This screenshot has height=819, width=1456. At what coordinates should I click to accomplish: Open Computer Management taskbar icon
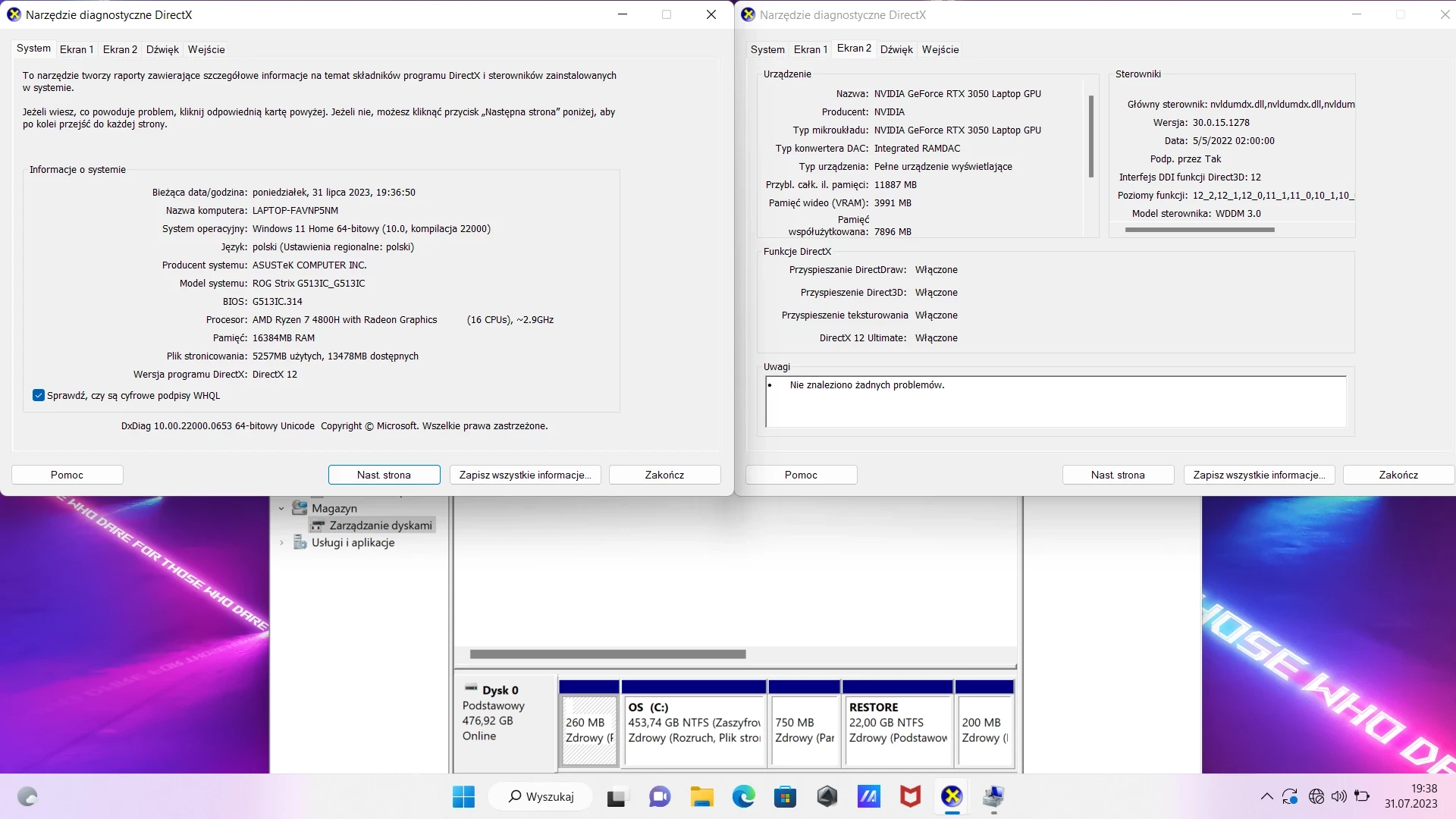994,796
